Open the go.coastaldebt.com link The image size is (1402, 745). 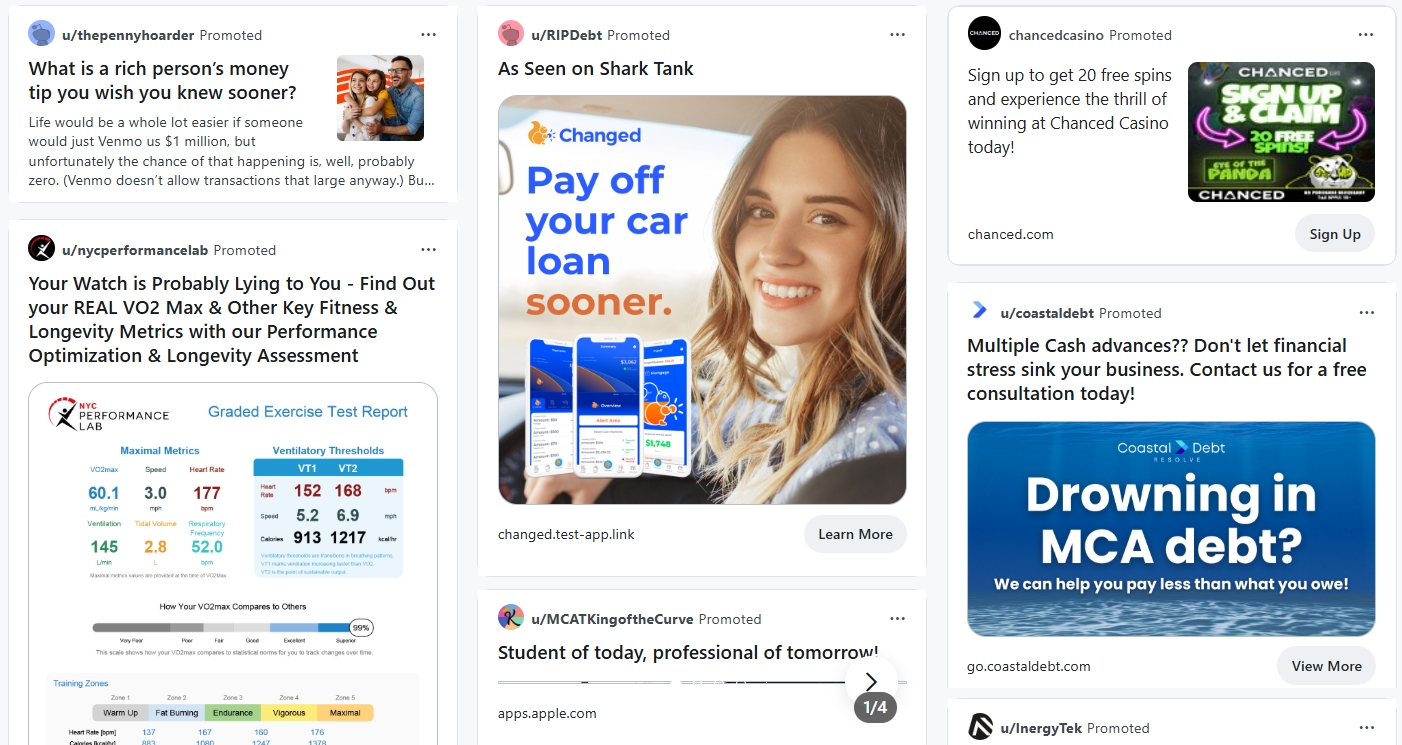point(1029,666)
